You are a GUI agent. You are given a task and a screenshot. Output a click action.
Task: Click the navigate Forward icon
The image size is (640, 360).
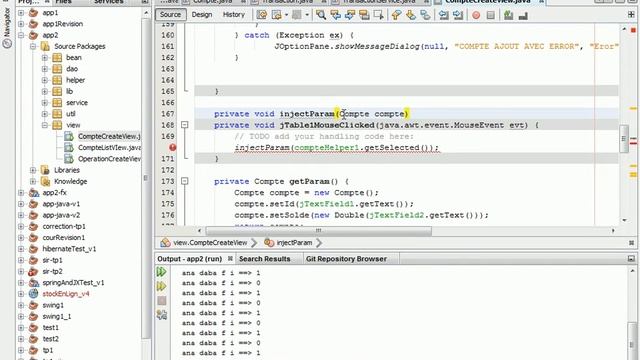297,16
